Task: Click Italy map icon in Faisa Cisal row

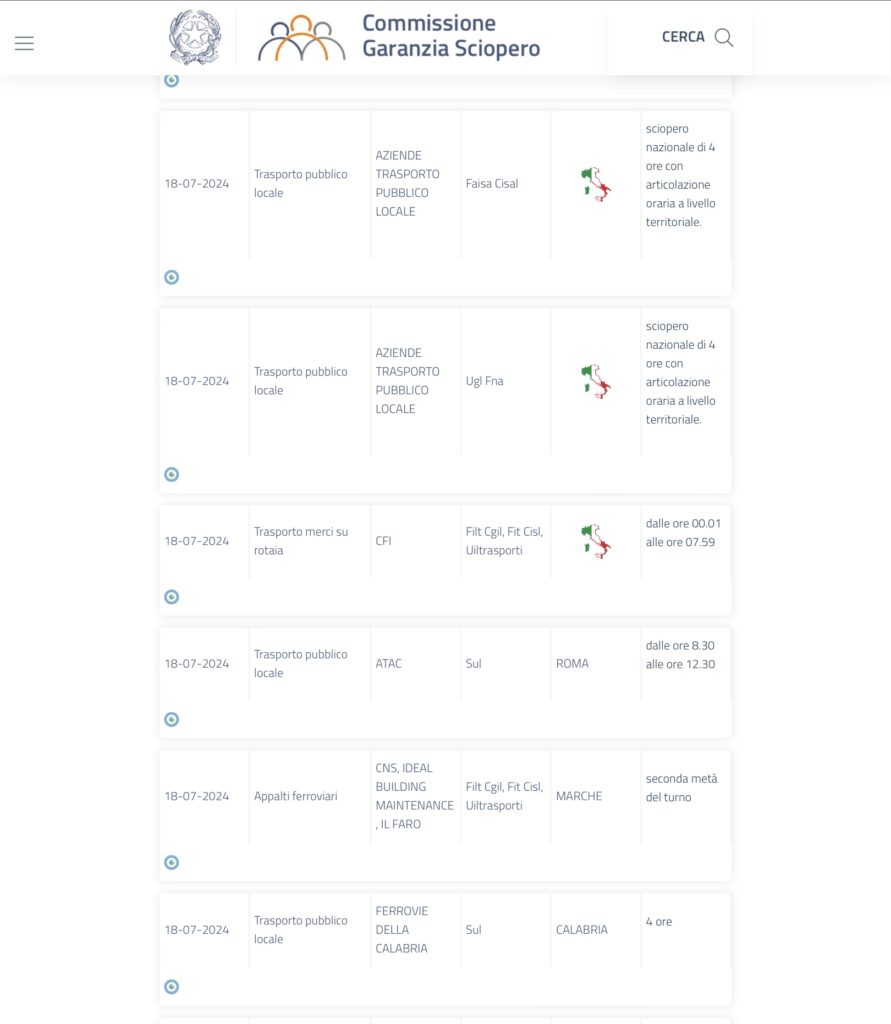Action: coord(596,184)
